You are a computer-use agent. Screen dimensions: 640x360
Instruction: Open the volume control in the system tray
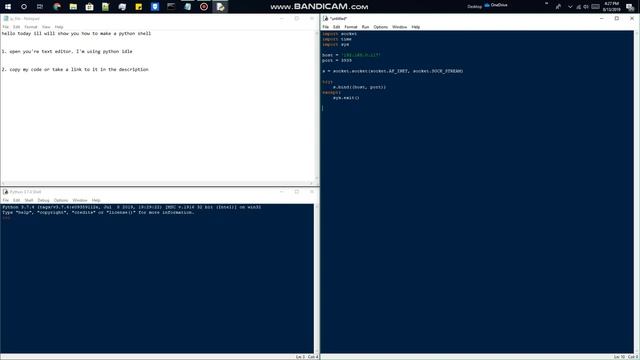coord(586,7)
